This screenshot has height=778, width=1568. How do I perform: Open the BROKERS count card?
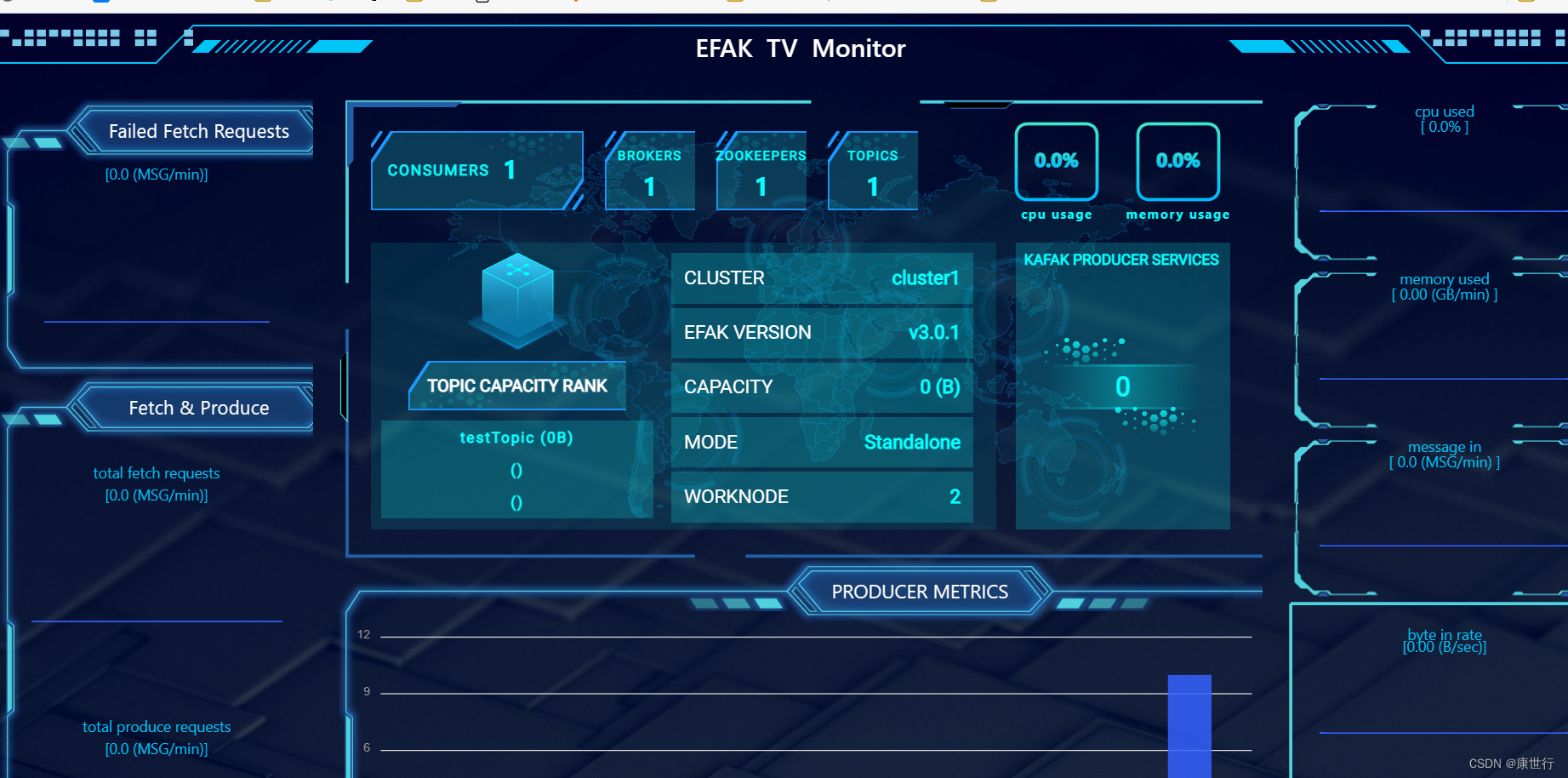coord(650,170)
